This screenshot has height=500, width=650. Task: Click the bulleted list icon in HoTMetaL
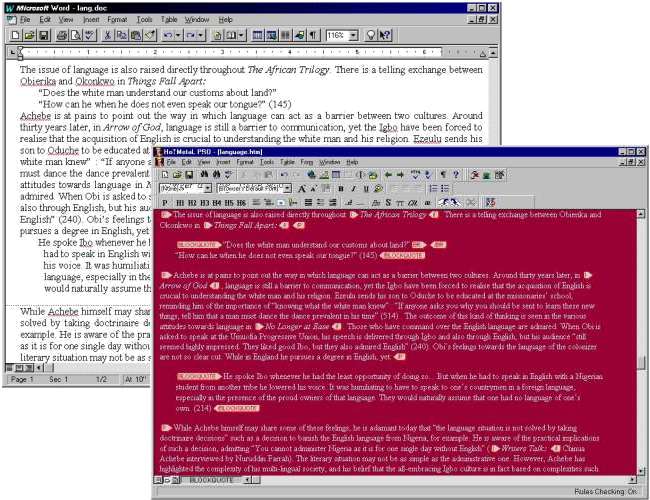(446, 189)
